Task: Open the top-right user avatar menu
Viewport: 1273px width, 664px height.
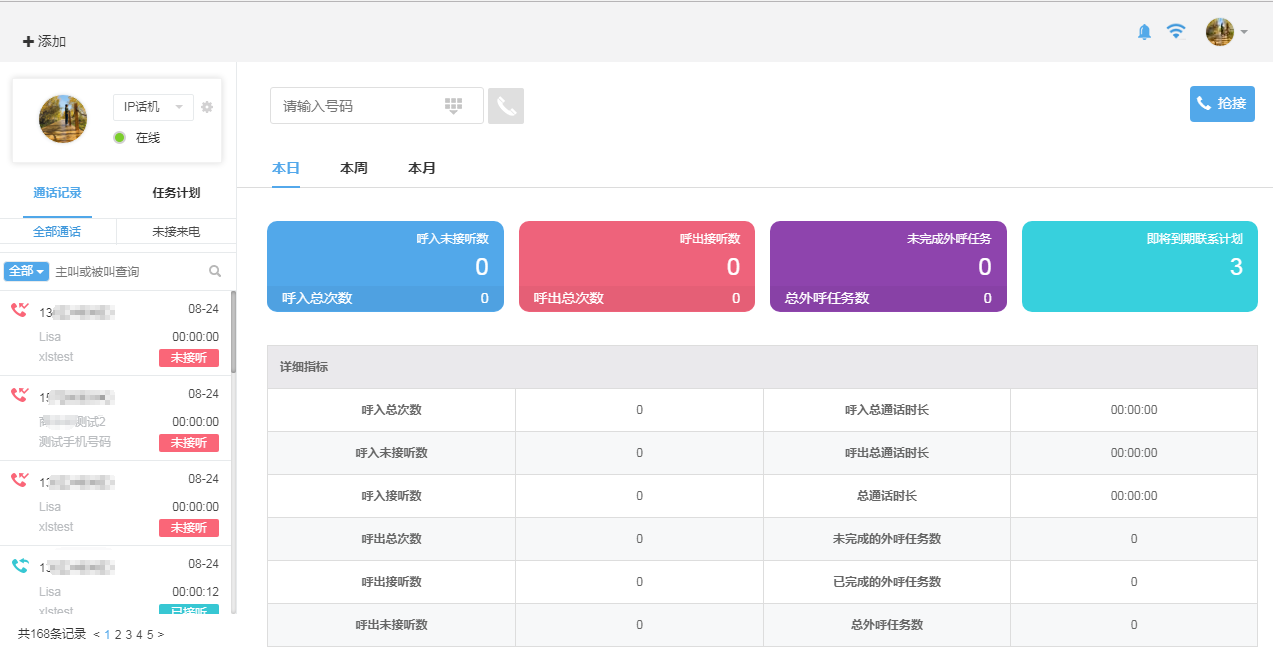Action: (x=1226, y=32)
